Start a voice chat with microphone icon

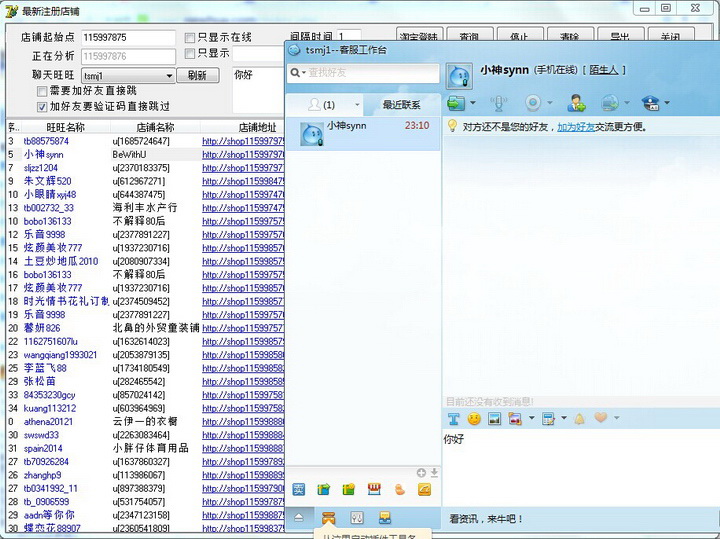coord(499,103)
